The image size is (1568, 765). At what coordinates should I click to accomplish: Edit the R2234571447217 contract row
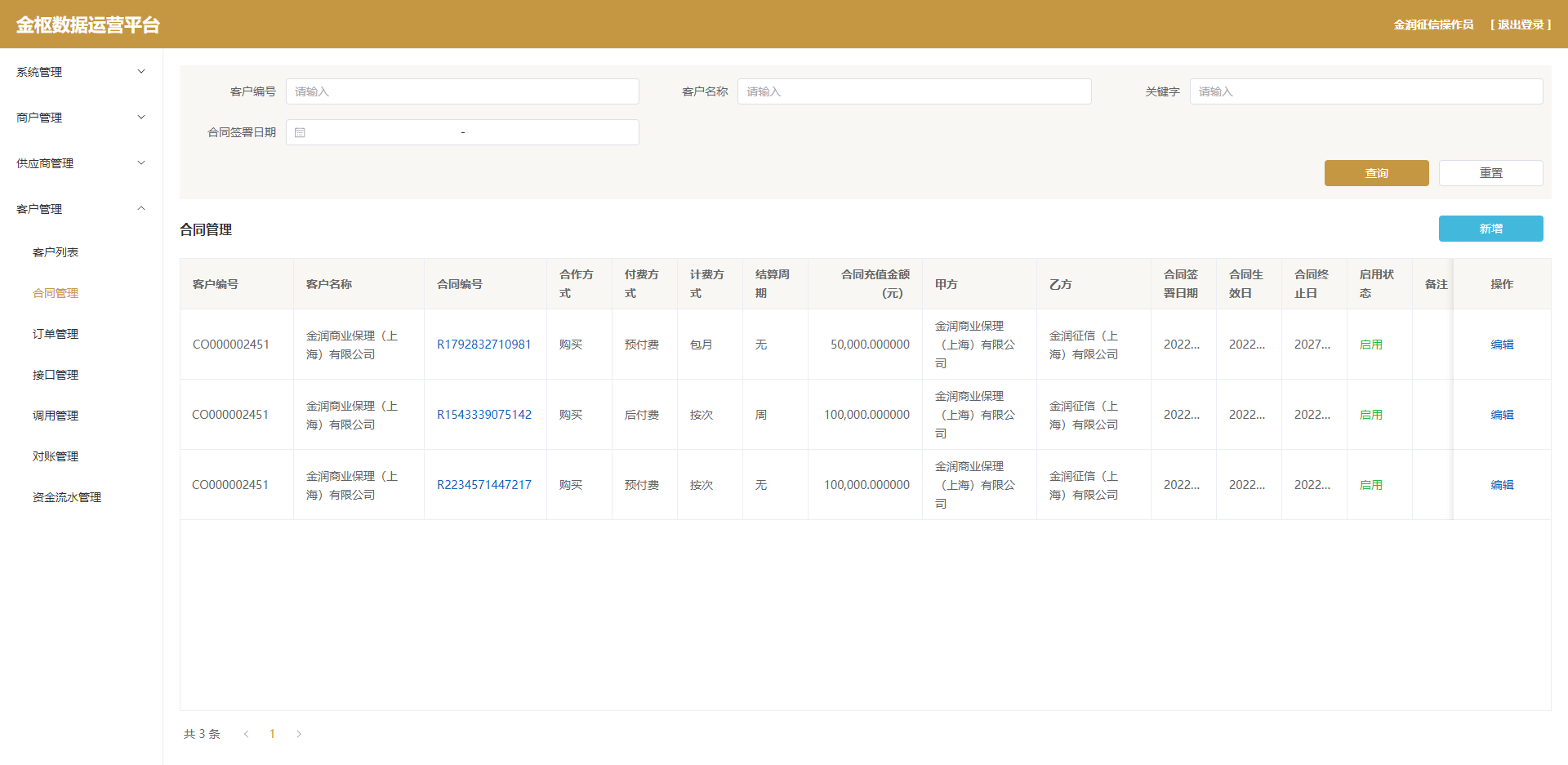(x=1502, y=485)
